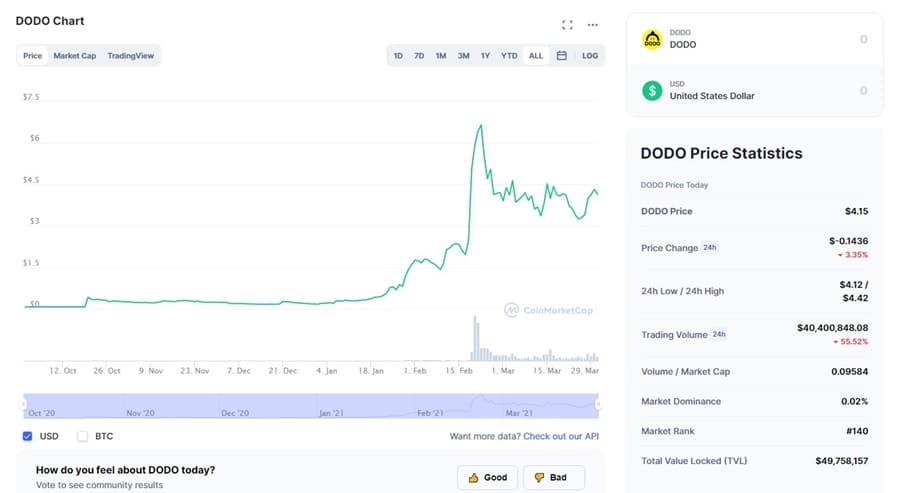900x493 pixels.
Task: Click the 24h badge next to Trading Volume
Action: click(x=718, y=334)
